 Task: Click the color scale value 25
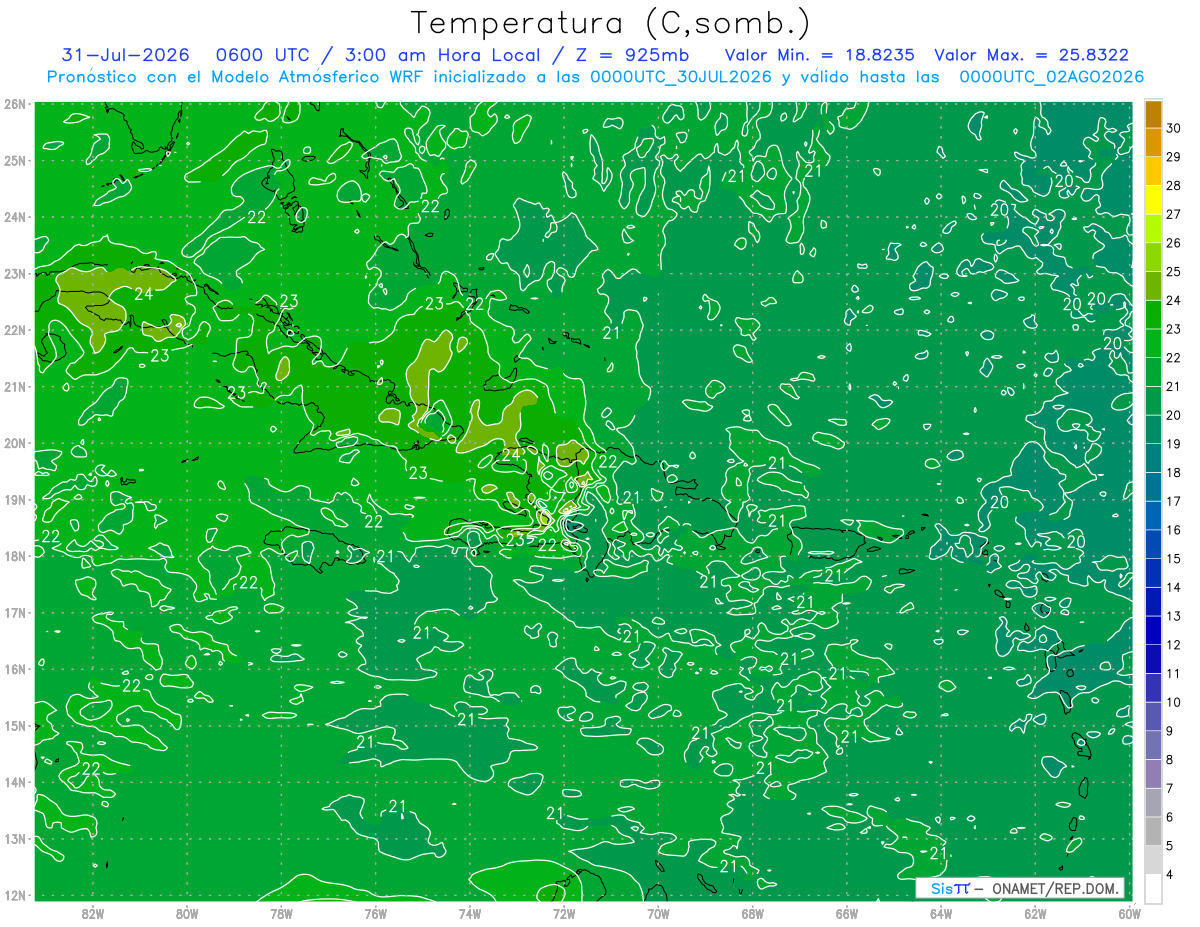coord(1173,271)
